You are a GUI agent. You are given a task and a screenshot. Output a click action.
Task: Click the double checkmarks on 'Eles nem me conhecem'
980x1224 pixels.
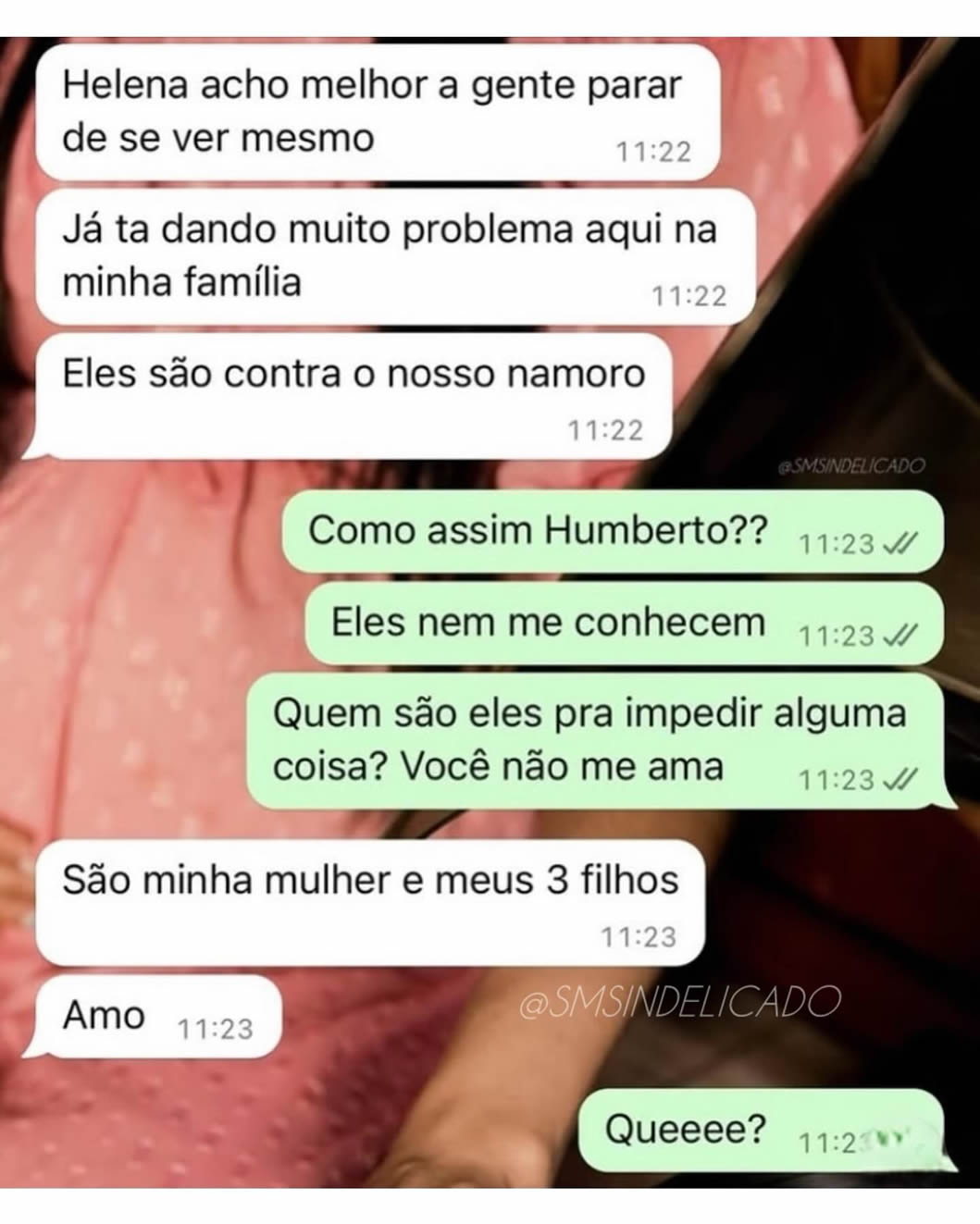coord(900,637)
